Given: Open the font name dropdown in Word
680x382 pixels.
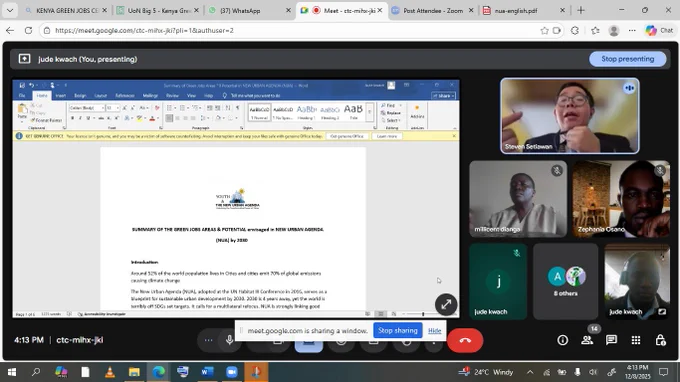Looking at the screenshot, I should coord(103,108).
